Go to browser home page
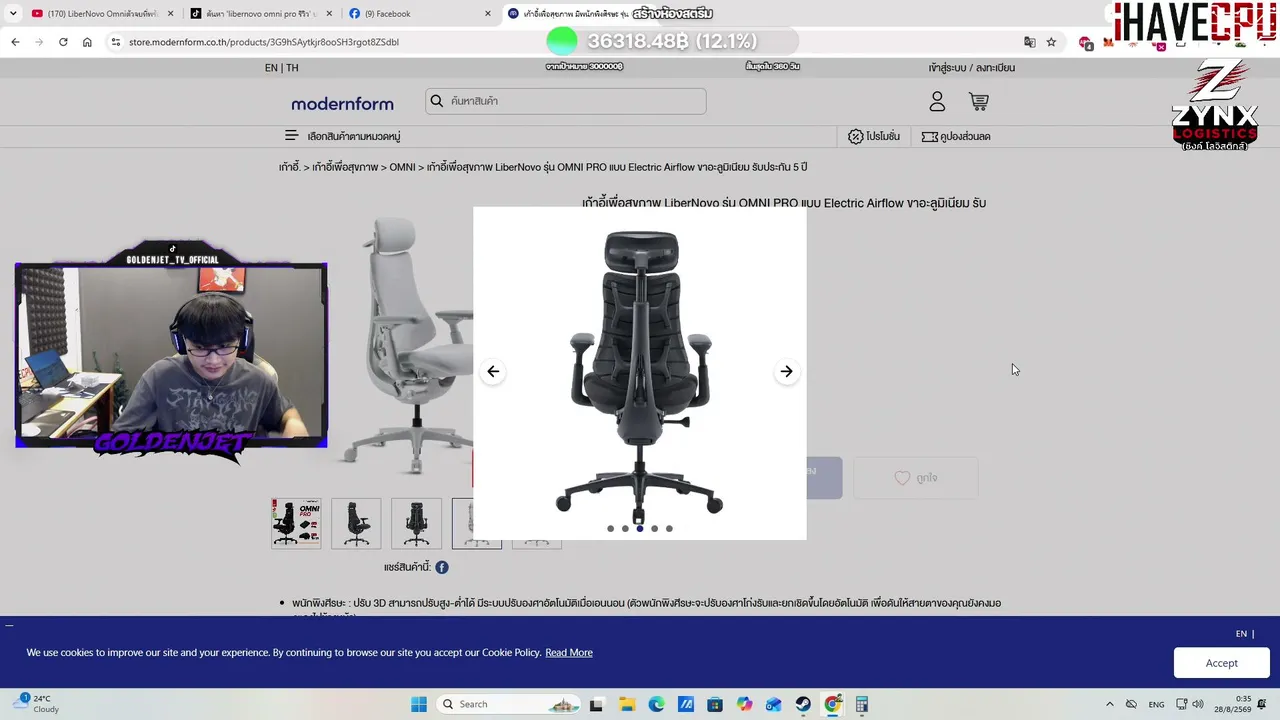1280x720 pixels. 87,42
